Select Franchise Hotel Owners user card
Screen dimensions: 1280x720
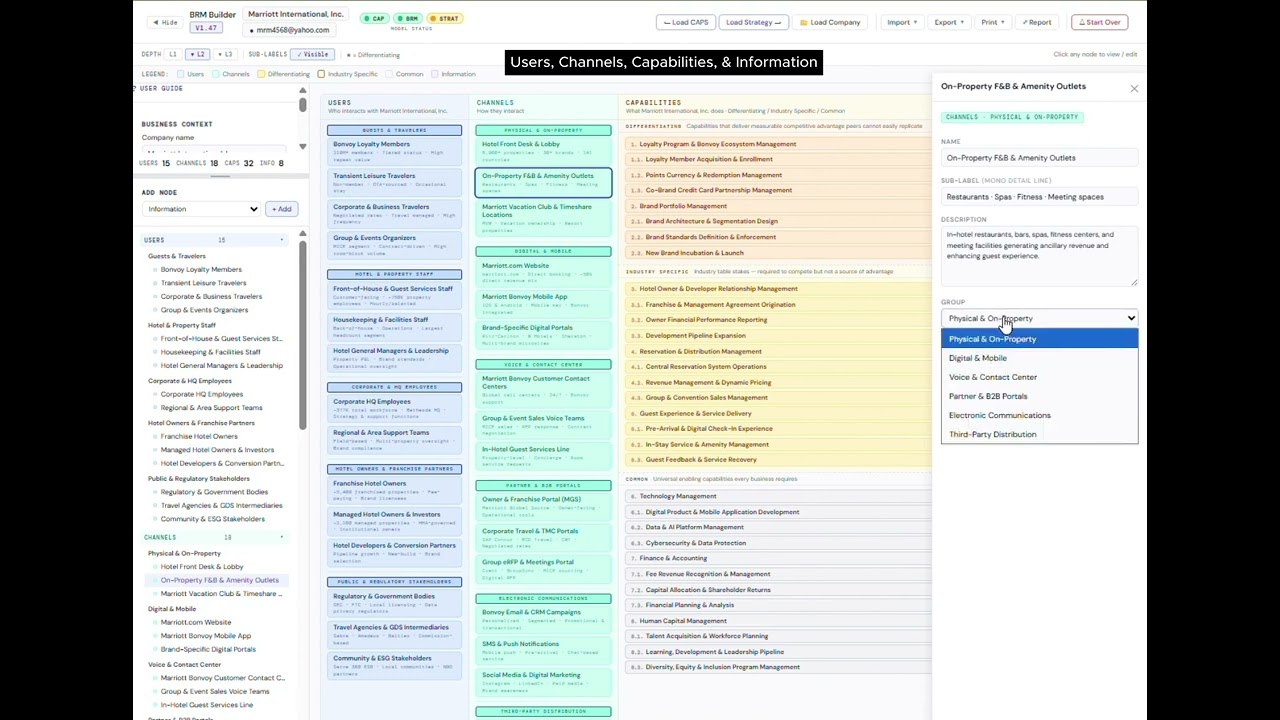tap(394, 491)
